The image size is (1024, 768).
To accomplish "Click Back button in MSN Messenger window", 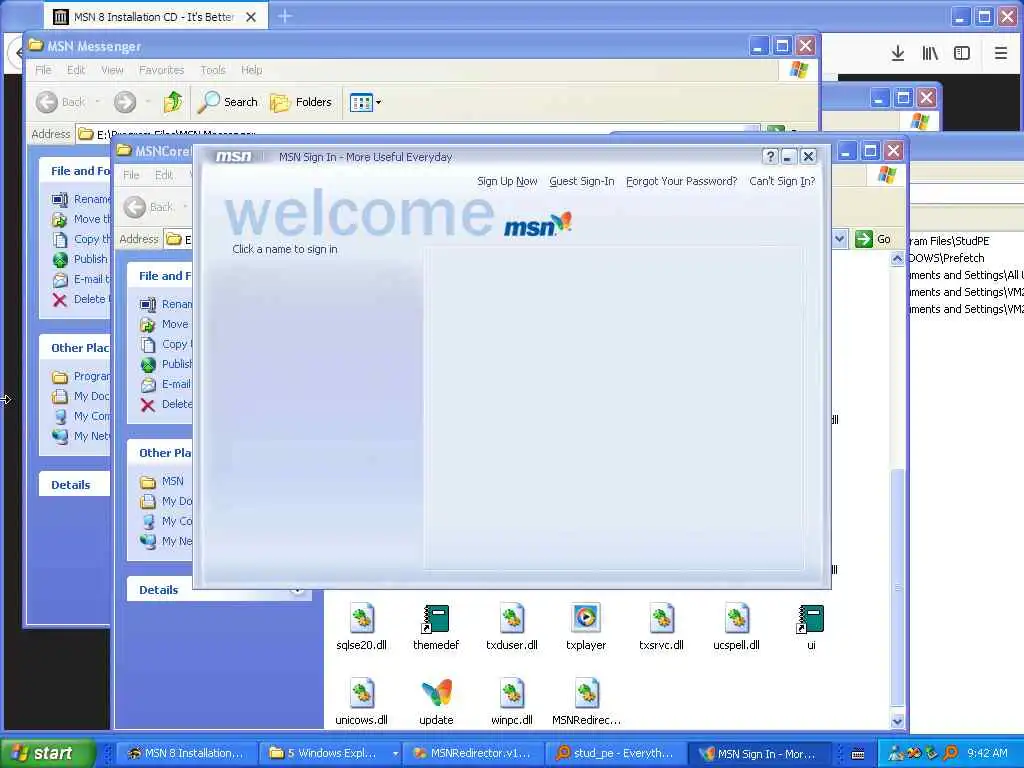I will pos(61,102).
